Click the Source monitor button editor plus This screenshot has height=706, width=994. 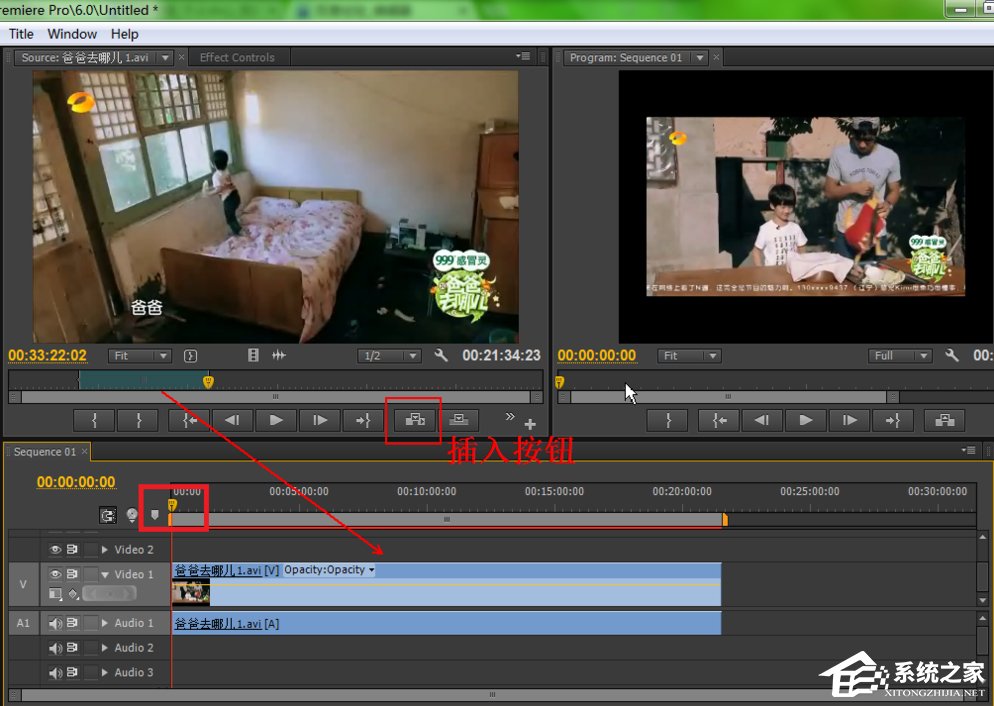pos(530,425)
